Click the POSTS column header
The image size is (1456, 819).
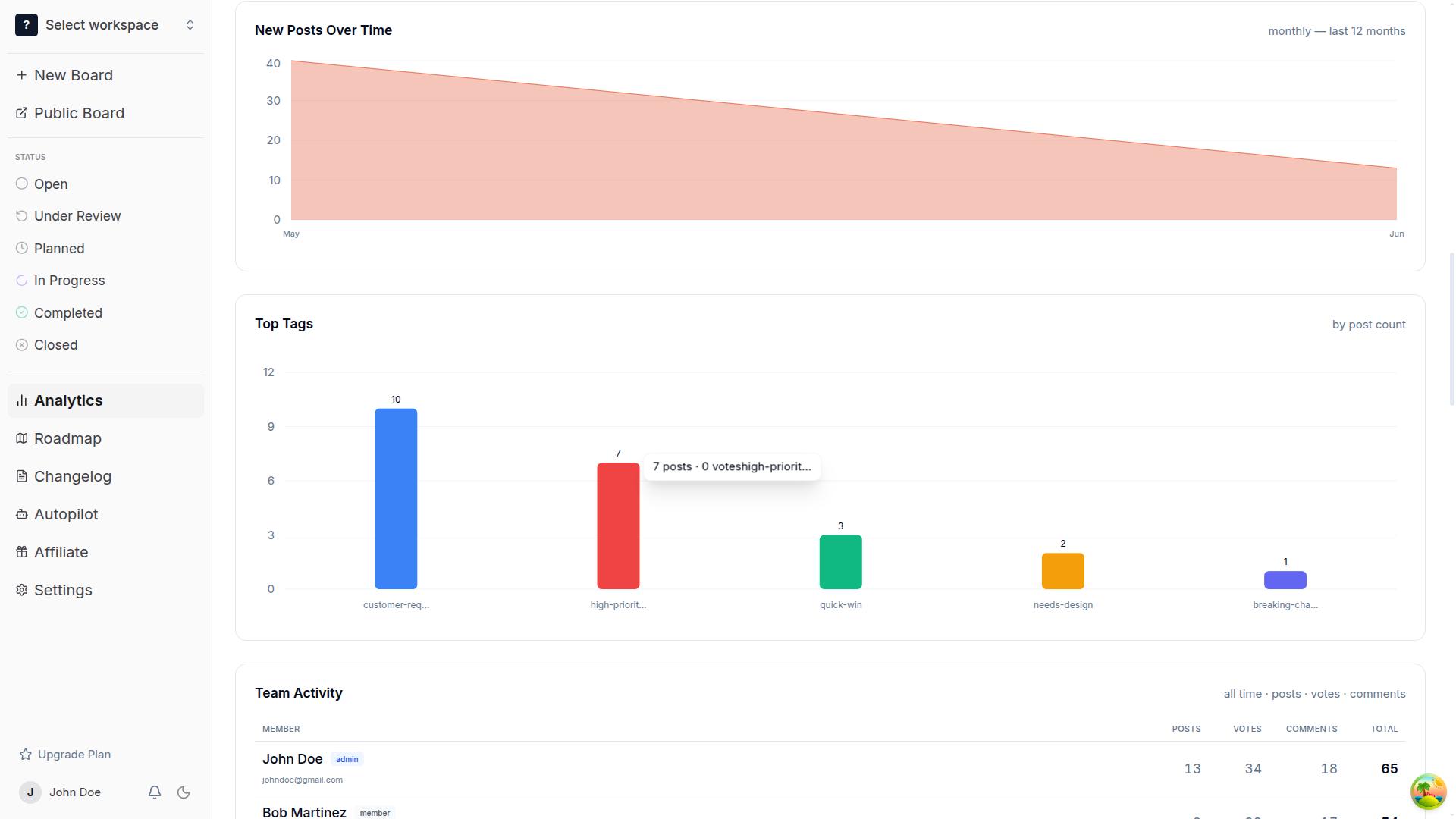[1186, 729]
